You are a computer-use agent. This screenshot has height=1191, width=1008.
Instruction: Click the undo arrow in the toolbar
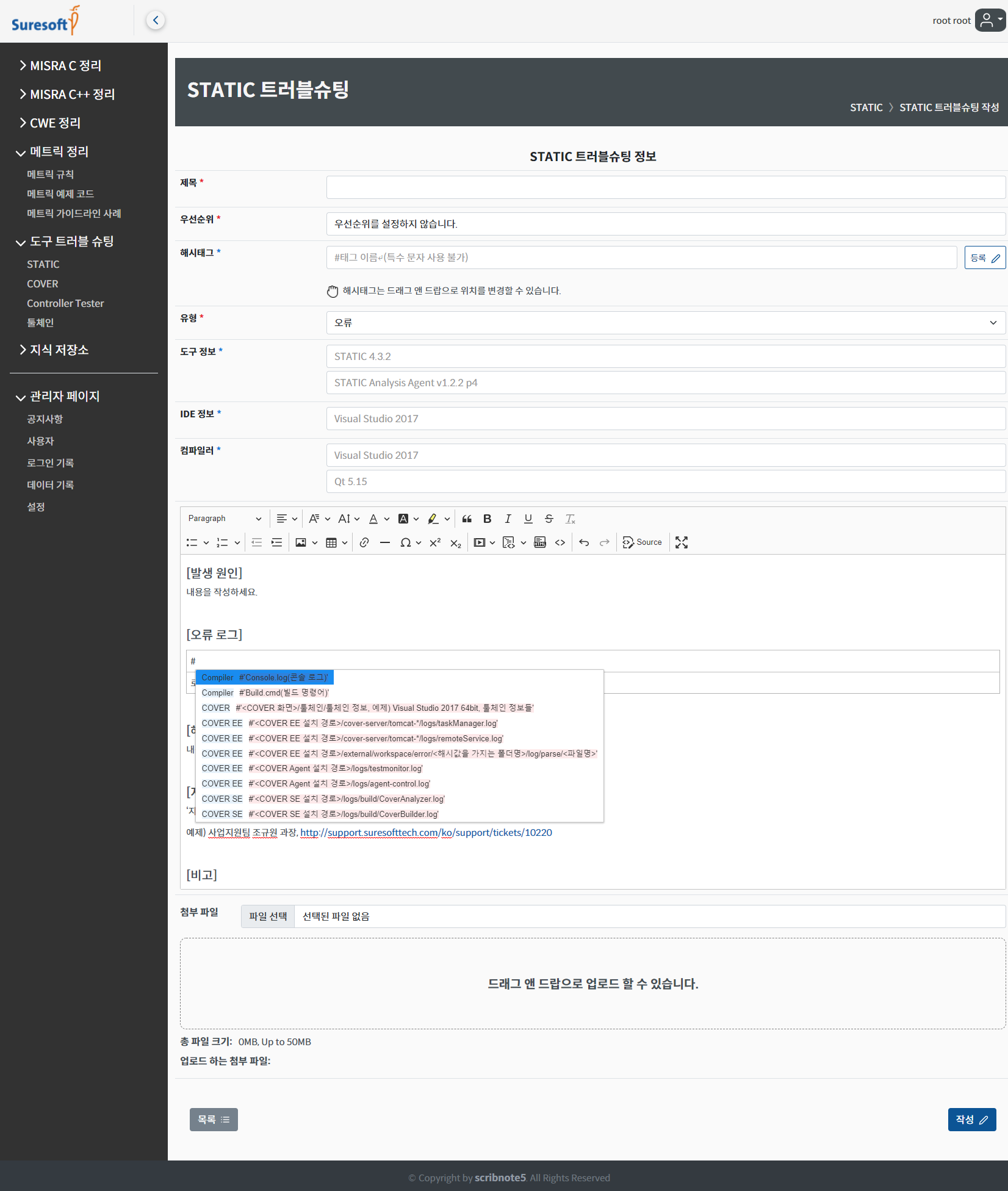[584, 542]
